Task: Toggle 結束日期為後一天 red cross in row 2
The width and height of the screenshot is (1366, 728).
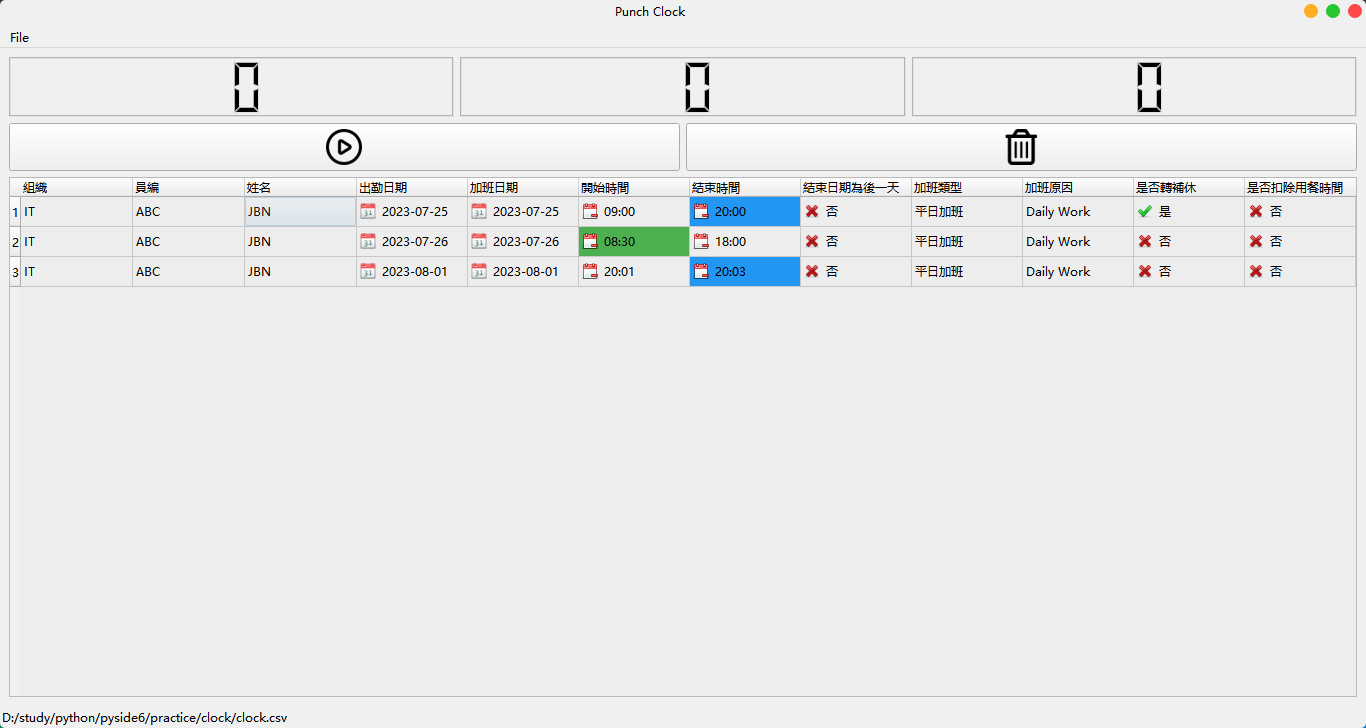Action: coord(812,242)
